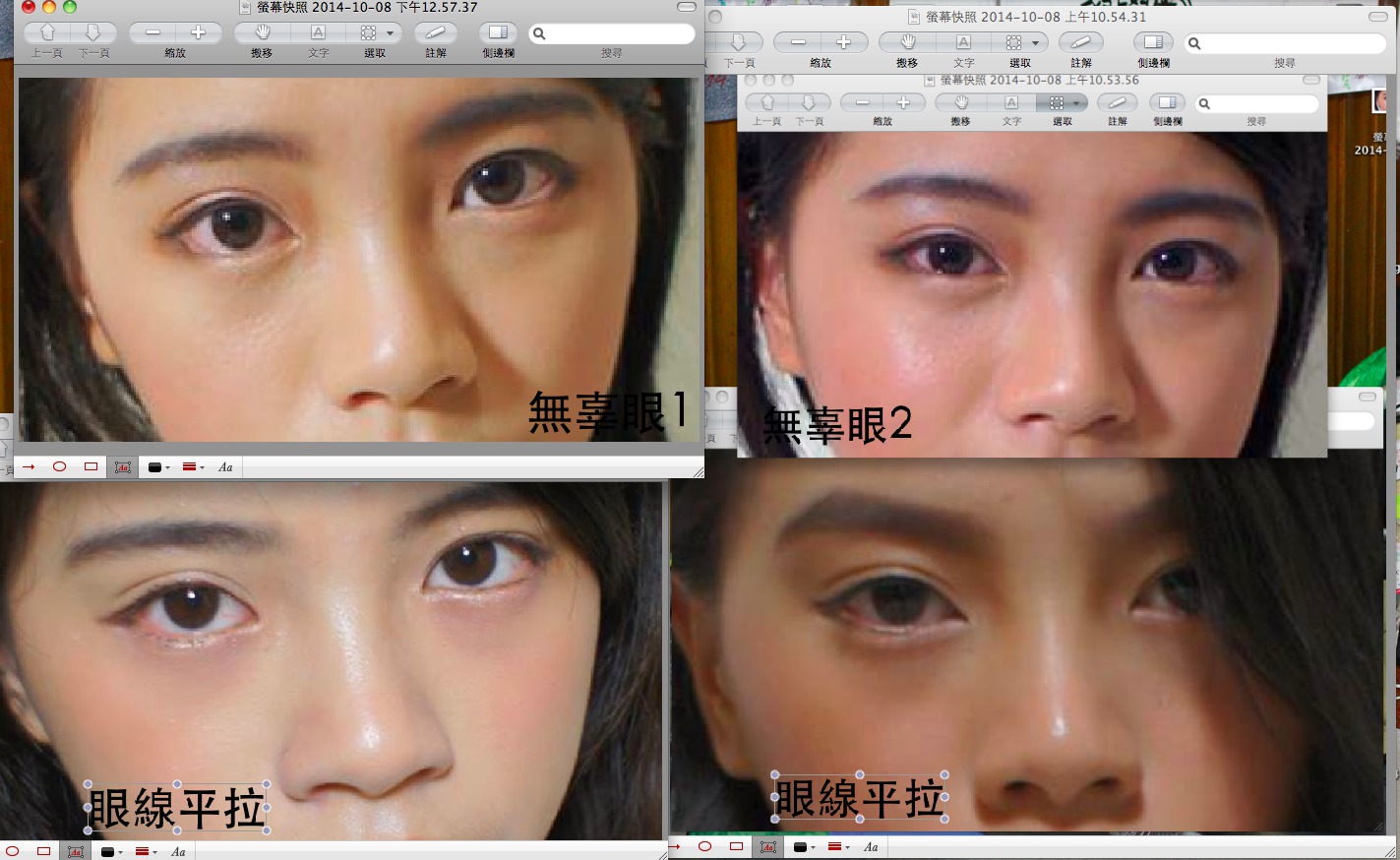Image resolution: width=1400 pixels, height=860 pixels.
Task: Zoom out in the 12.57.37 window
Action: pyautogui.click(x=152, y=32)
